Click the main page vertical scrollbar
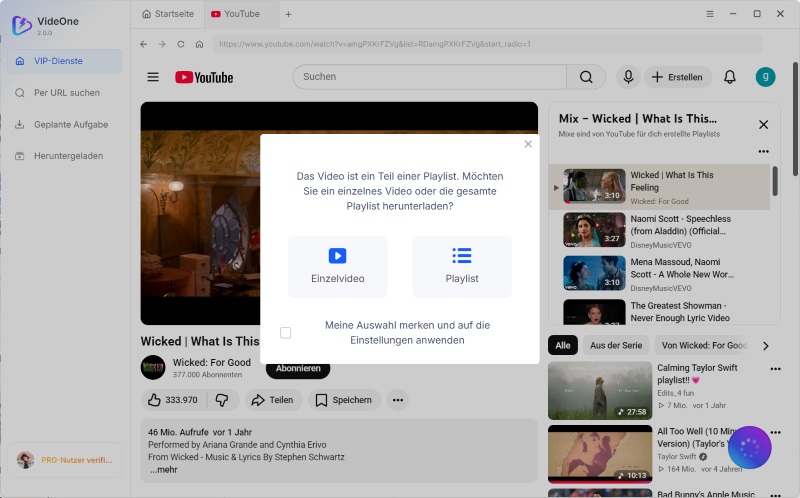800x498 pixels. (795, 119)
